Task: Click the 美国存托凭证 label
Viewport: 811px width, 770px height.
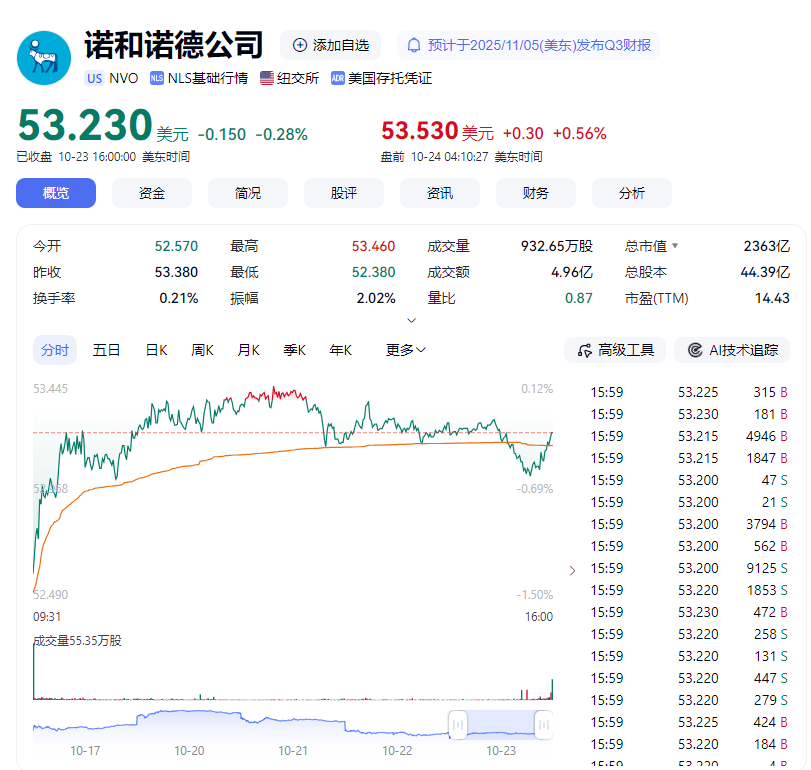Action: click(x=389, y=78)
